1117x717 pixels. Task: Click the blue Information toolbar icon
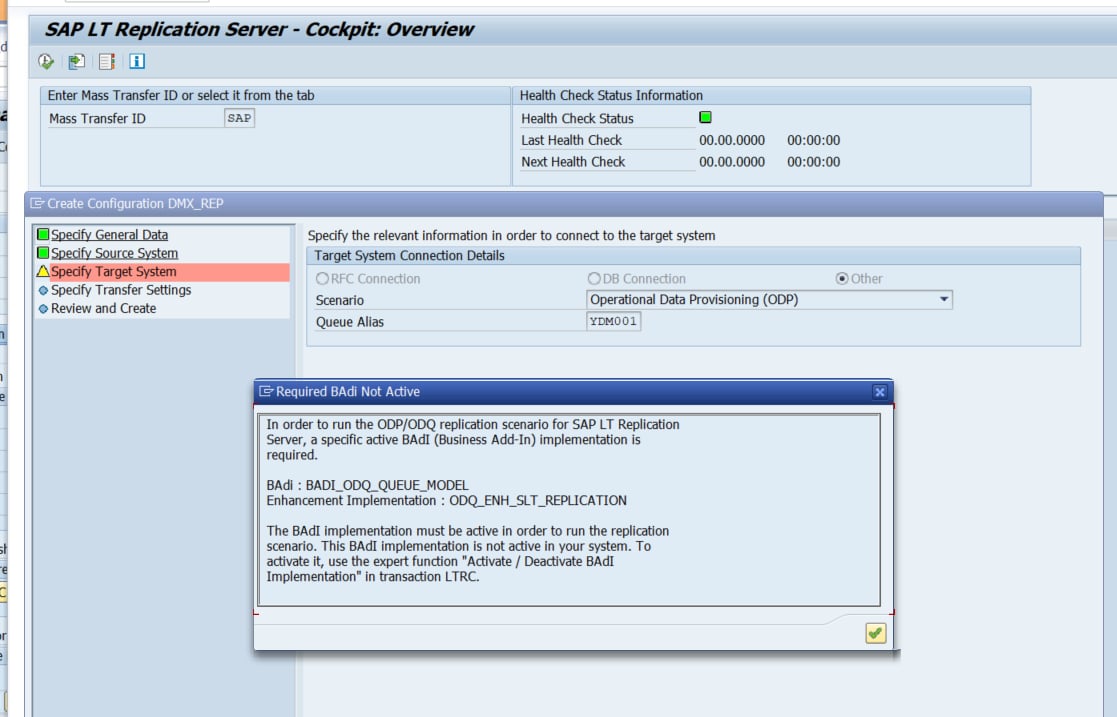pos(137,62)
